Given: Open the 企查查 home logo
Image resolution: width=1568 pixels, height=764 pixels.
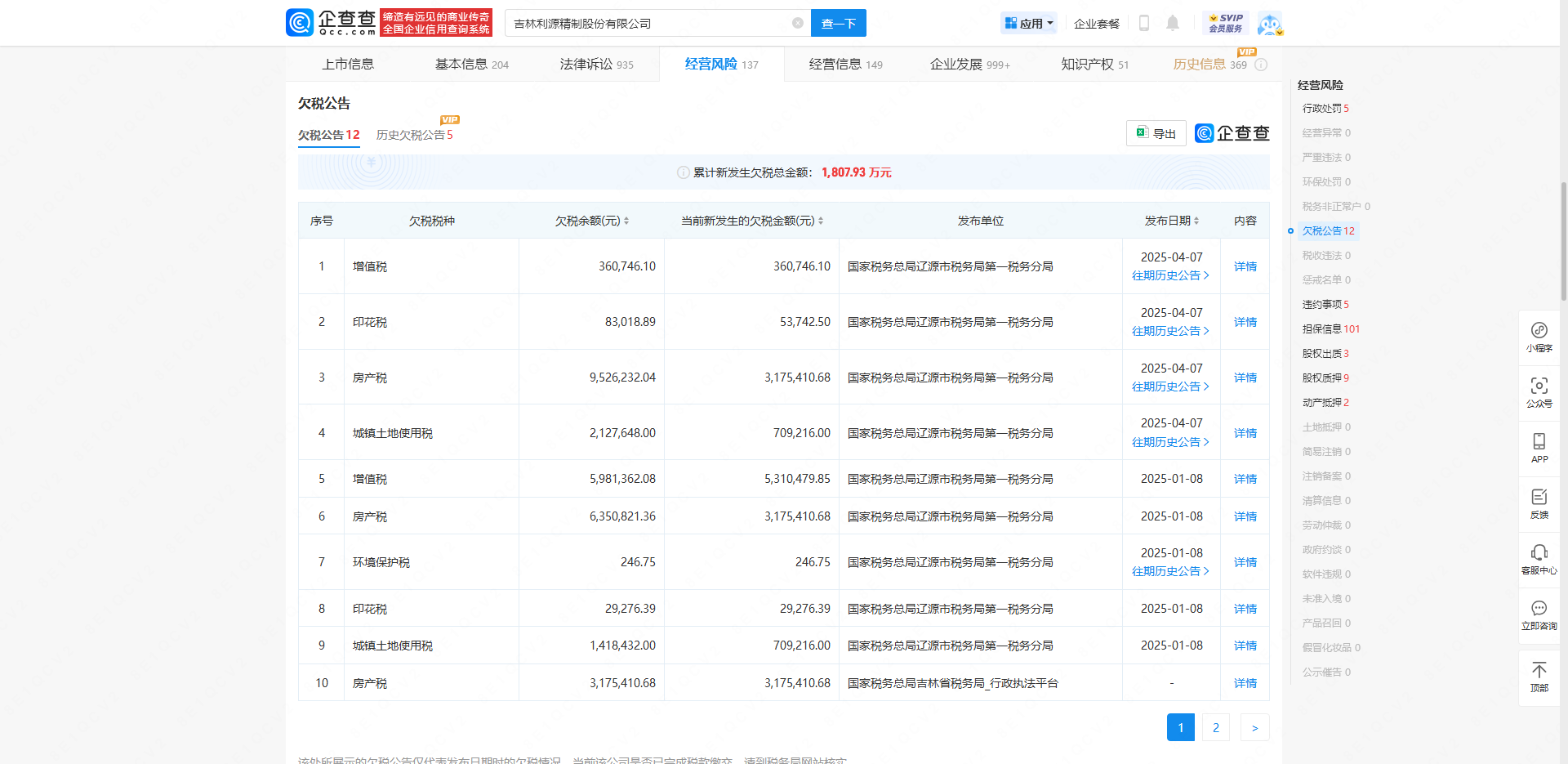Looking at the screenshot, I should 331,23.
